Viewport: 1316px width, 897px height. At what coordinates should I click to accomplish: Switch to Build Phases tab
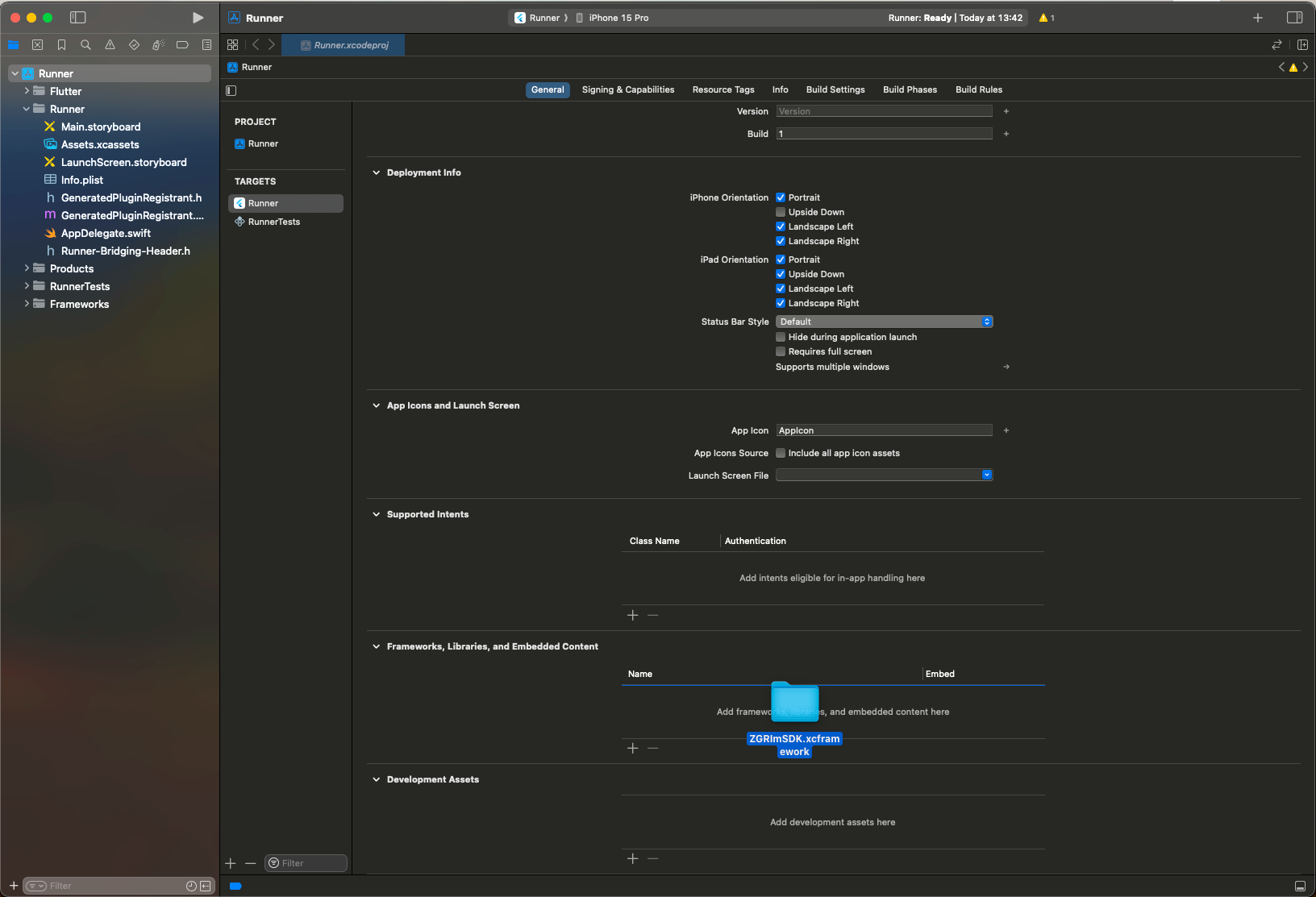910,89
